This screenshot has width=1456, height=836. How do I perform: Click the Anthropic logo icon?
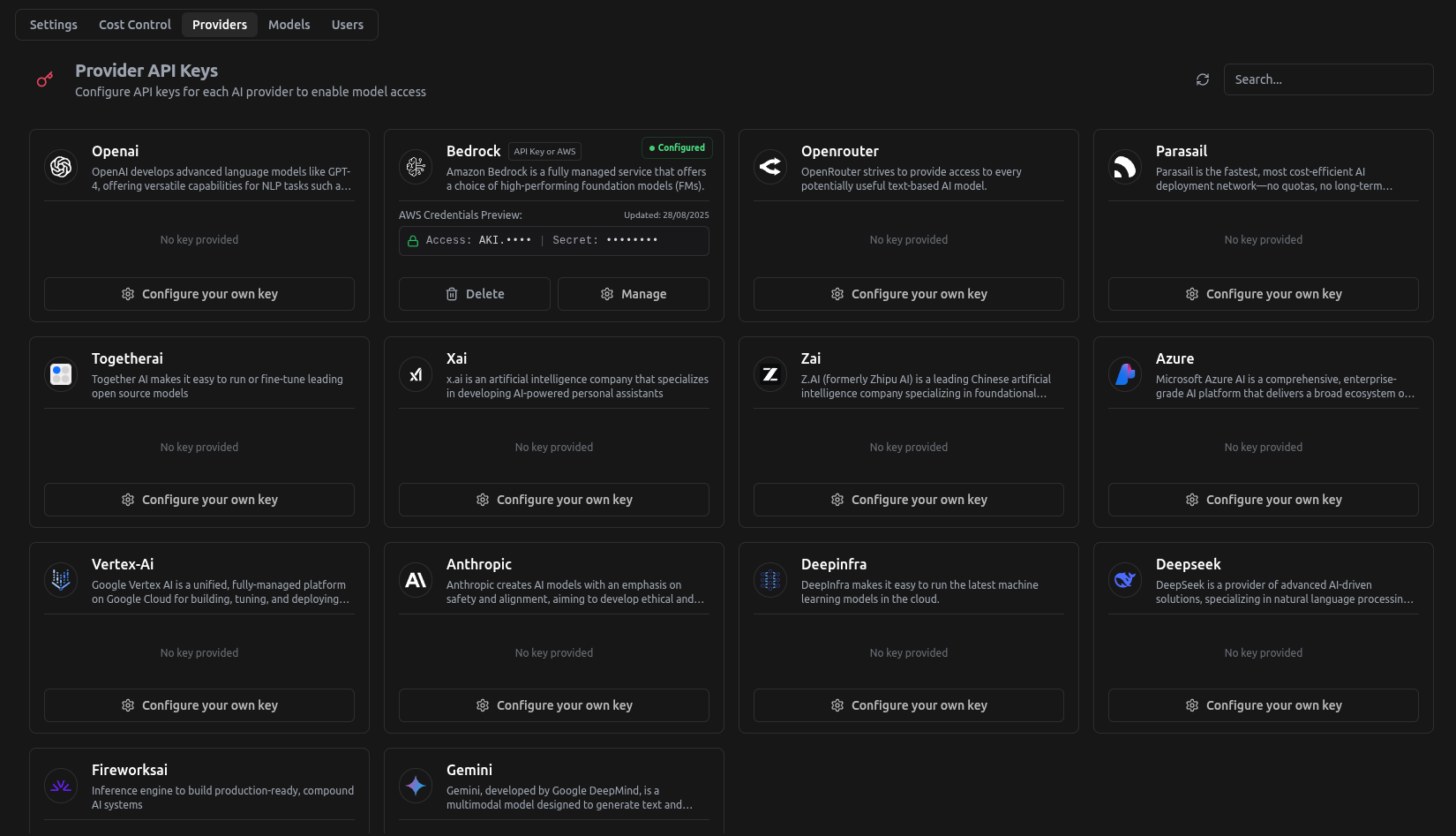[416, 580]
